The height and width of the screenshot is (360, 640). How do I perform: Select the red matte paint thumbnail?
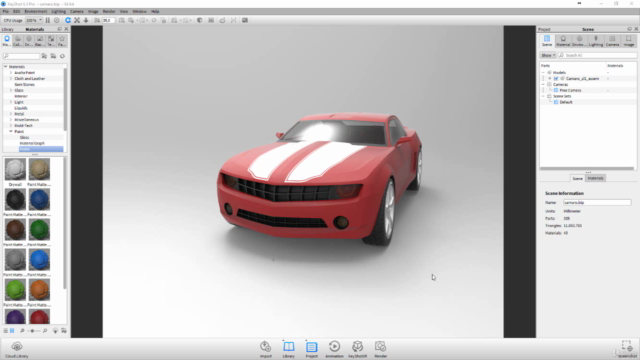(x=39, y=317)
